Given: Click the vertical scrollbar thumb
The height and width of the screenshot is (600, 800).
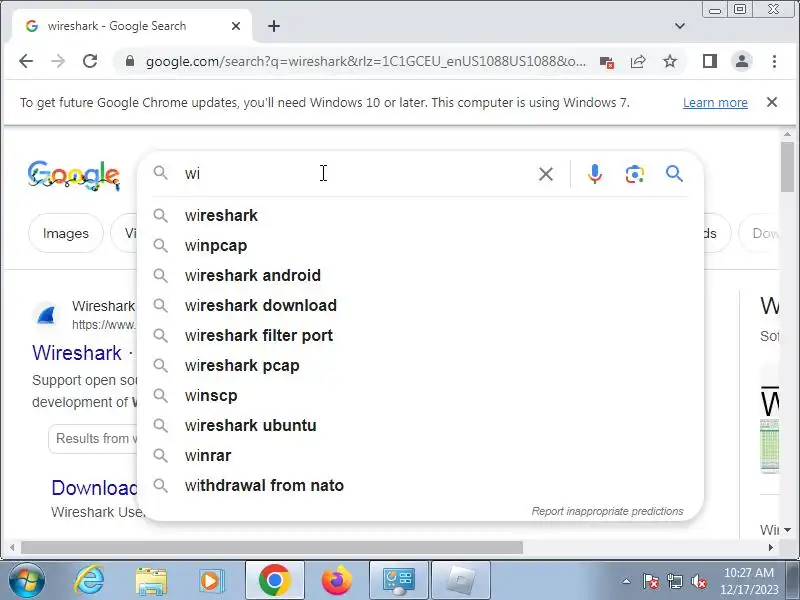Looking at the screenshot, I should tap(787, 167).
